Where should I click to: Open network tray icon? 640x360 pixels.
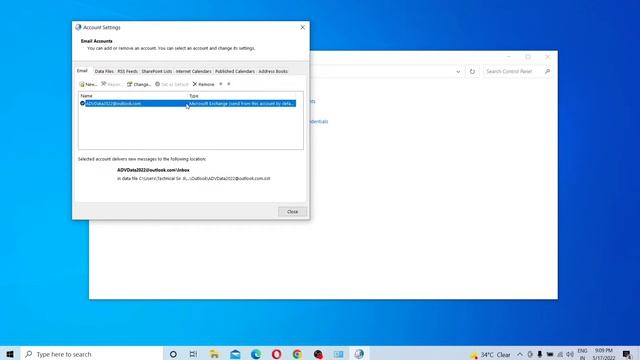[x=560, y=354]
